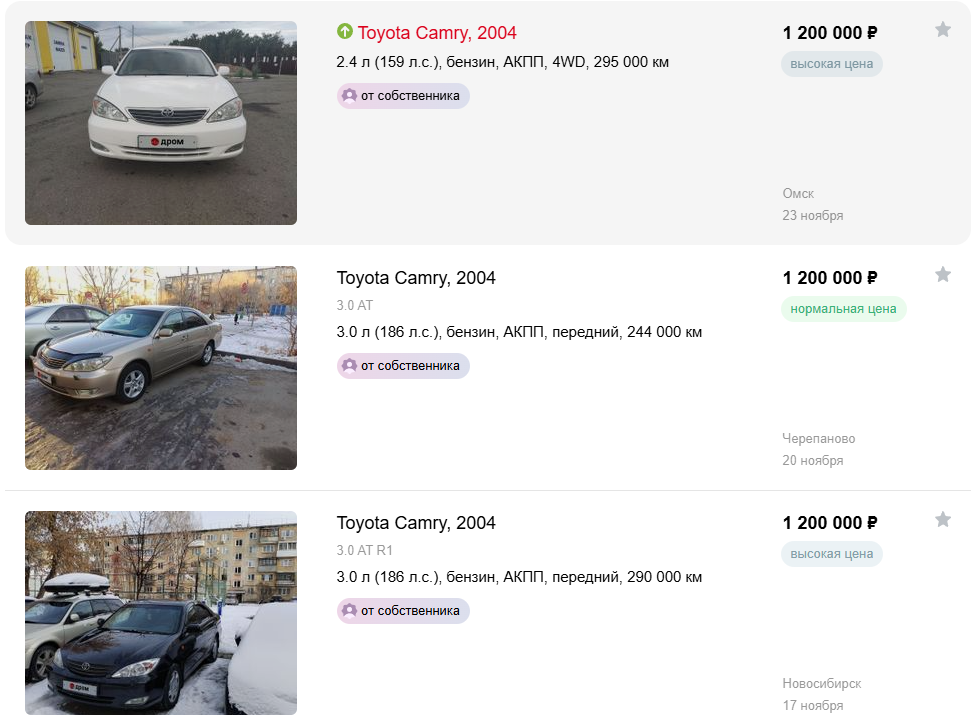Favorite the Cherepanovo Camry via star icon
Viewport: 977px width, 725px height.
[942, 274]
